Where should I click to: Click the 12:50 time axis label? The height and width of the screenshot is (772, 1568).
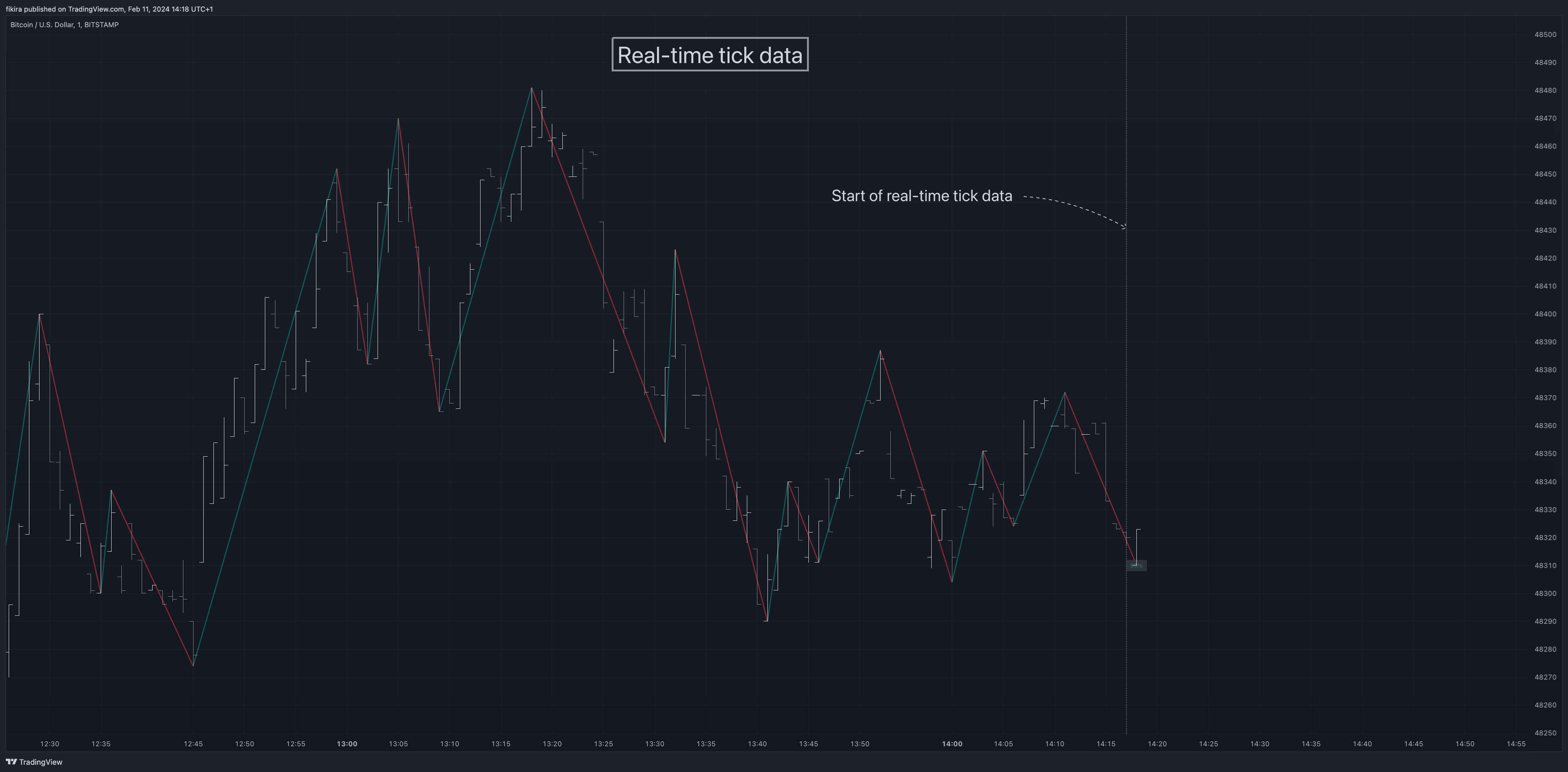245,744
